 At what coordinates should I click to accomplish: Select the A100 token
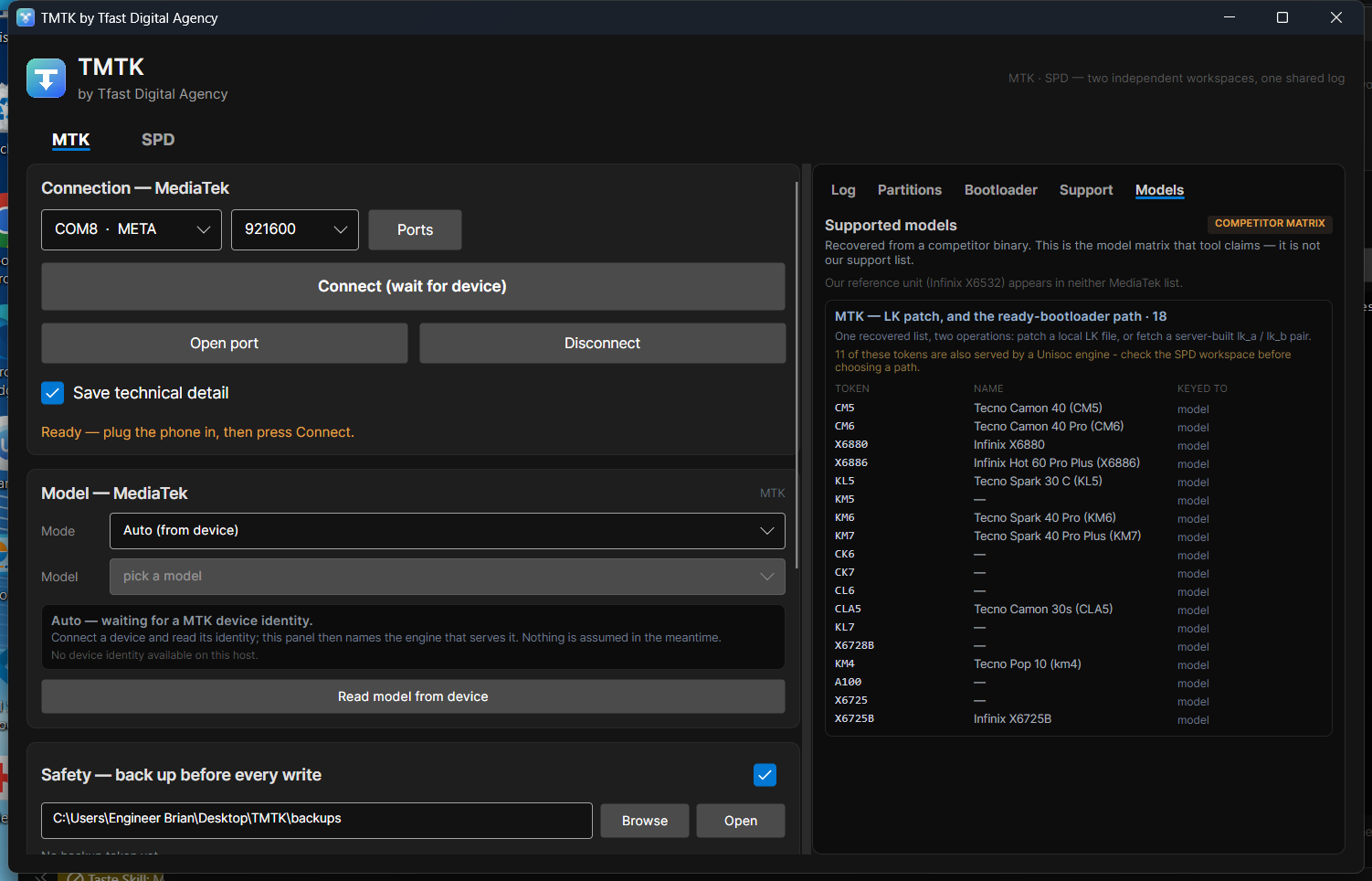click(848, 682)
